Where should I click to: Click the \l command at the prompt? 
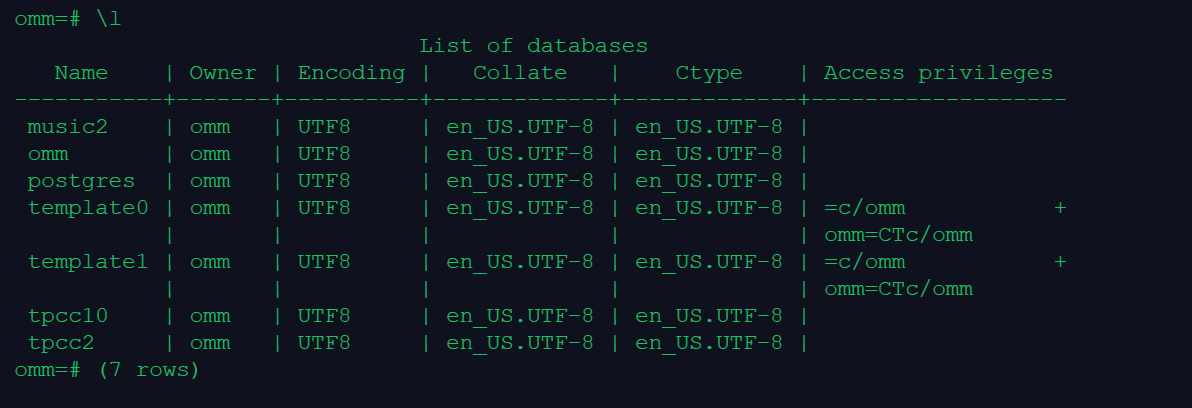109,19
